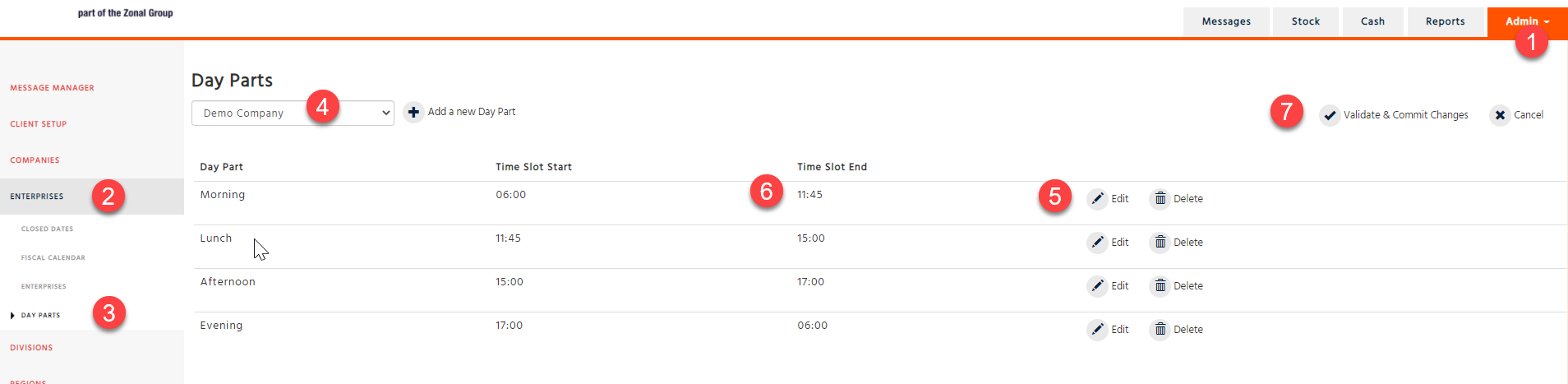Expand the Admin dropdown menu
The height and width of the screenshot is (384, 1568).
[1526, 22]
